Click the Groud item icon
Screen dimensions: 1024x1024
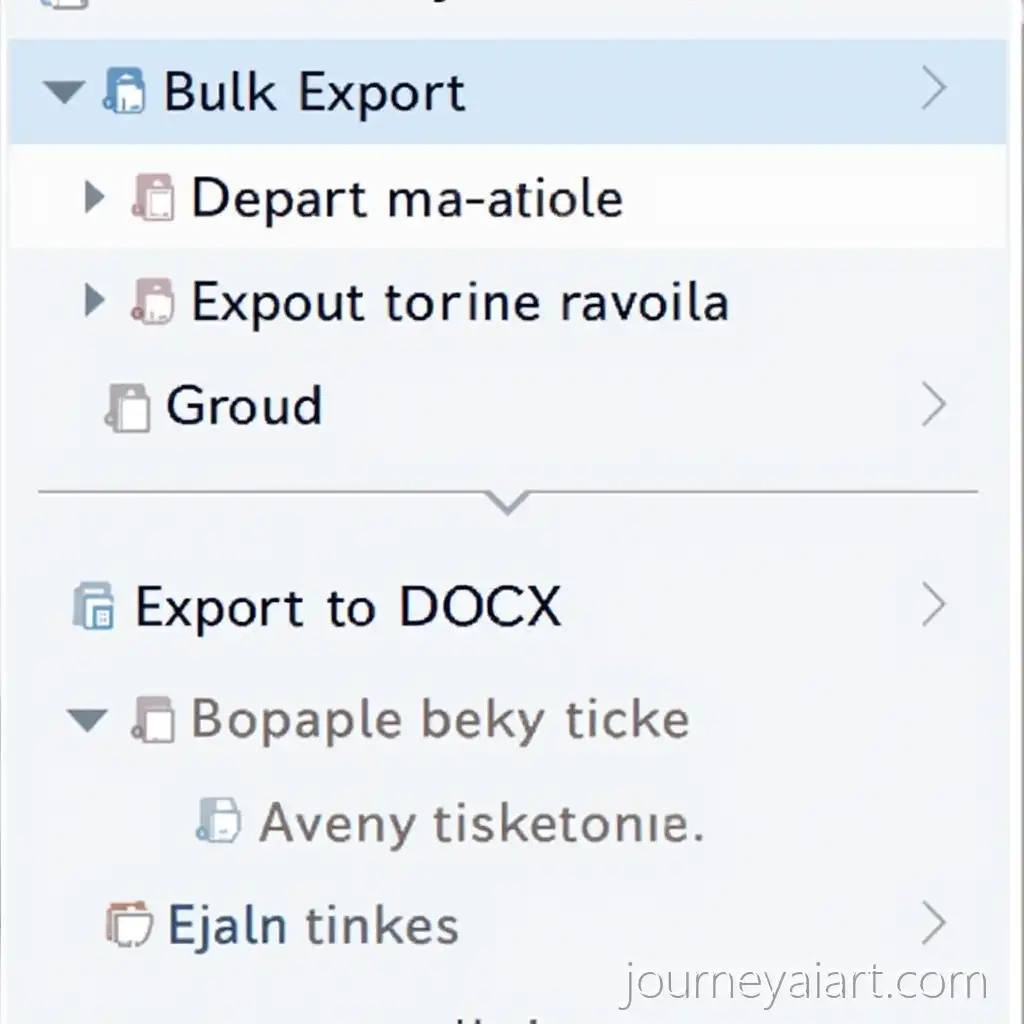(127, 407)
